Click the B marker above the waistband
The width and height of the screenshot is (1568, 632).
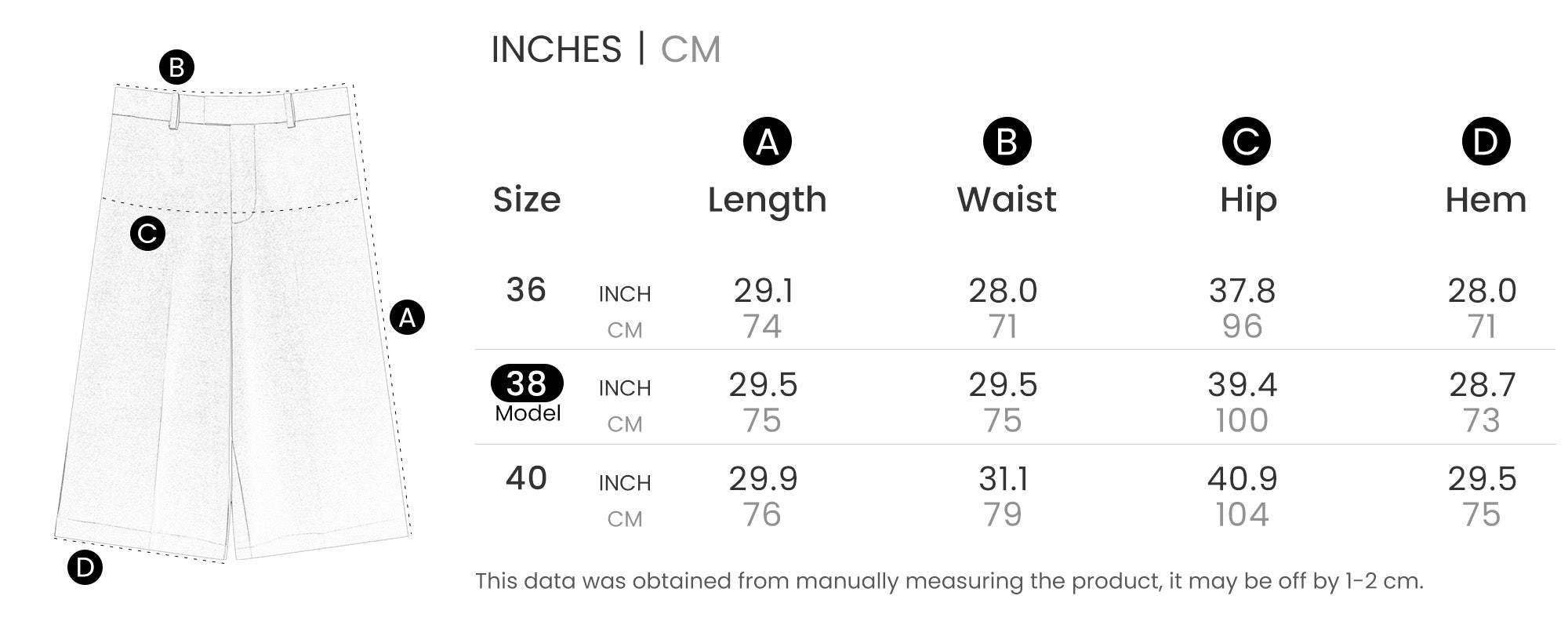point(176,67)
